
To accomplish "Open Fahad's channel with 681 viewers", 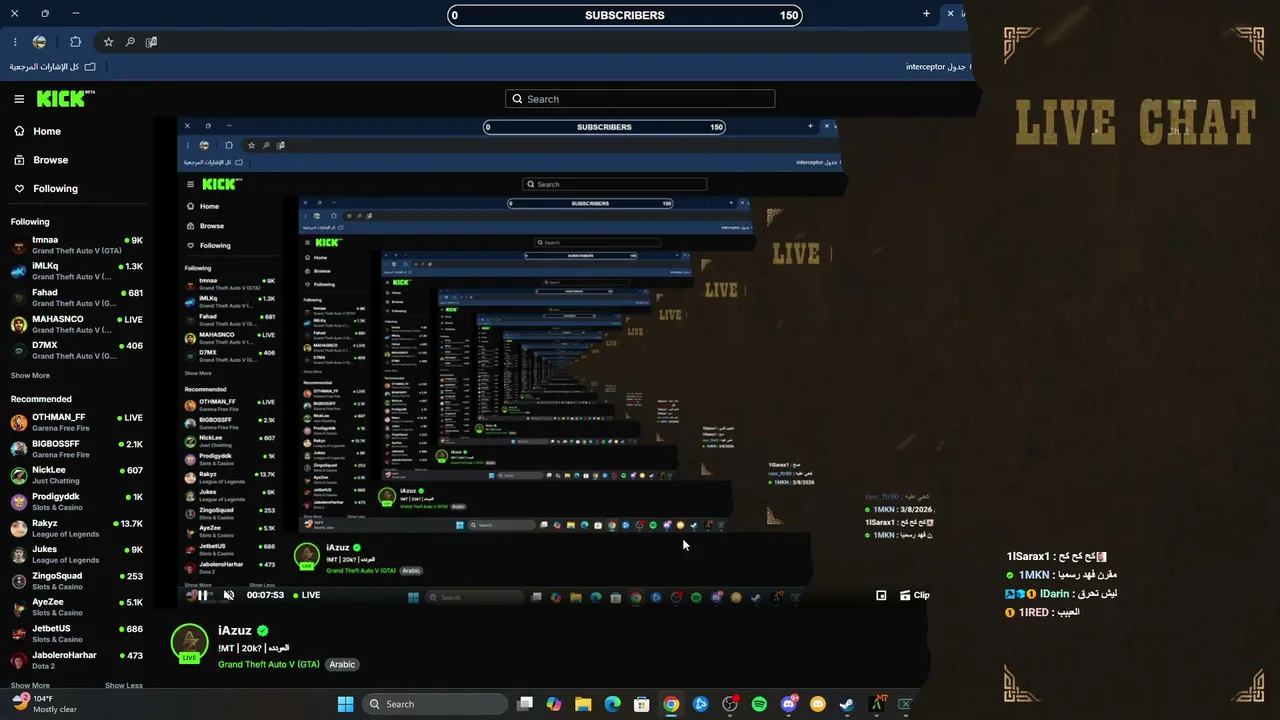I will point(77,298).
